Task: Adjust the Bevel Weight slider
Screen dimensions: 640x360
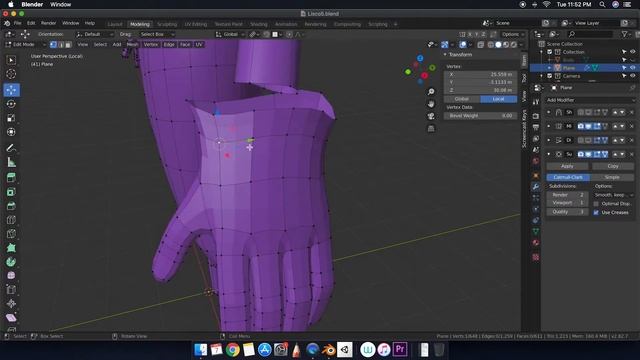Action: pos(480,116)
